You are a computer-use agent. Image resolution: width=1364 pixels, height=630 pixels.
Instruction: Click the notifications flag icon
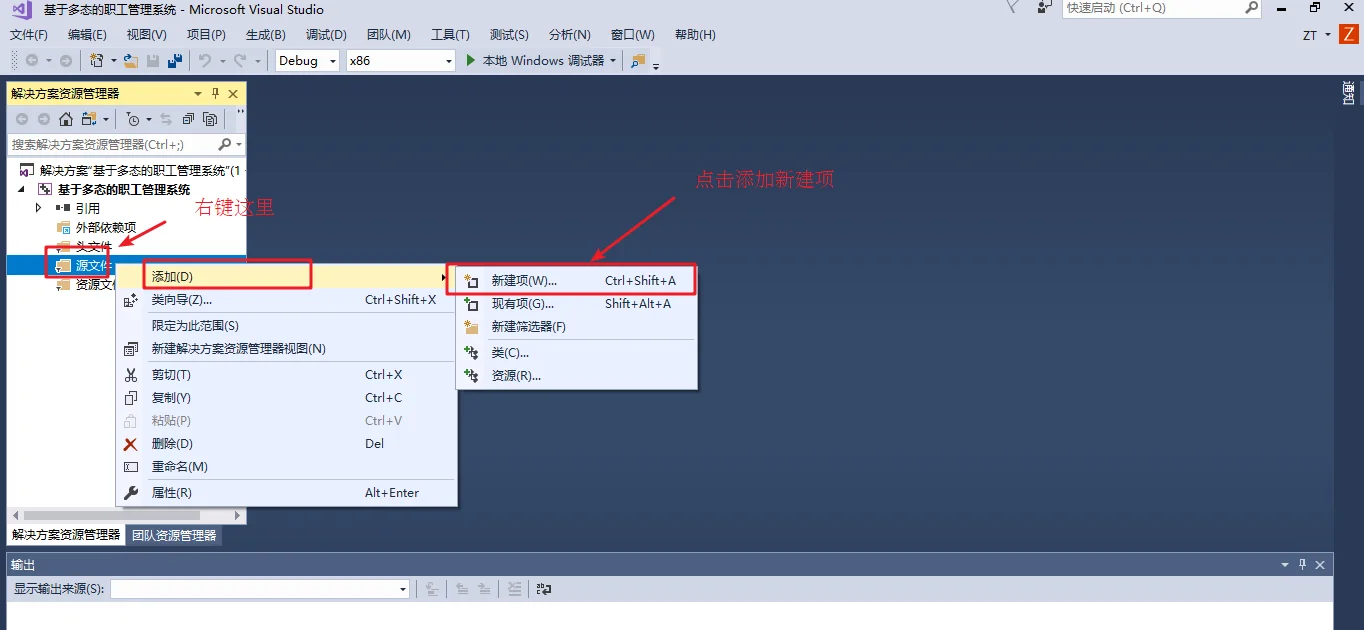(1013, 7)
